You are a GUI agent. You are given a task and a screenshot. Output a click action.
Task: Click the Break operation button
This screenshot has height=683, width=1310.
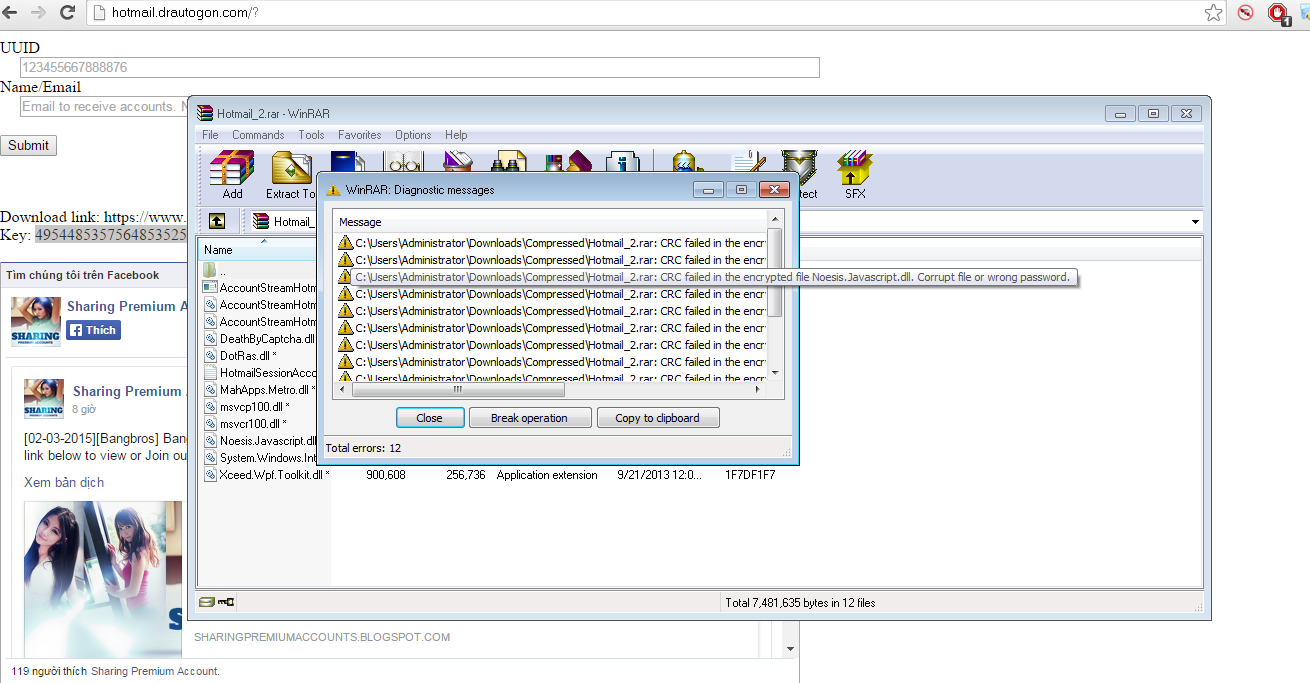point(530,418)
